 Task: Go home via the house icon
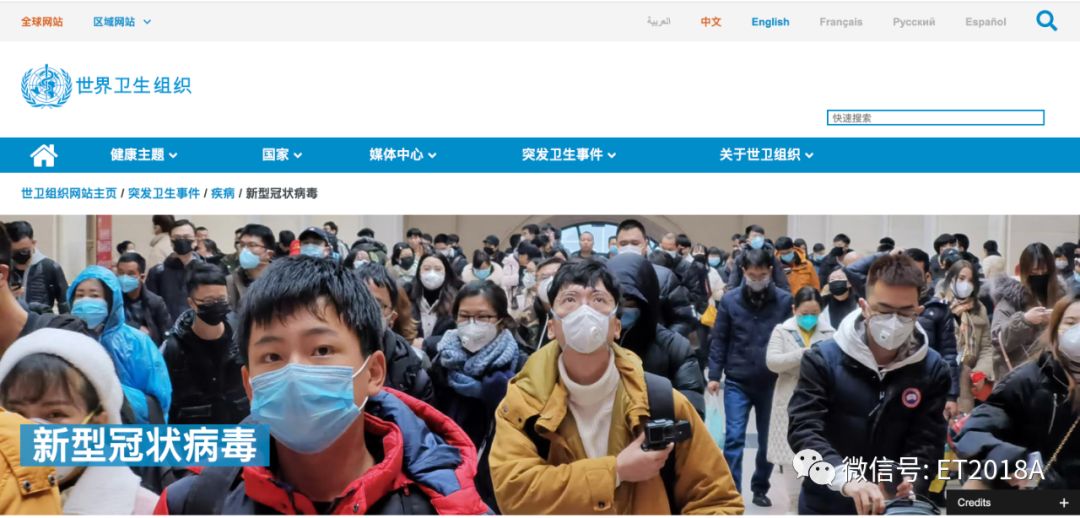click(43, 155)
